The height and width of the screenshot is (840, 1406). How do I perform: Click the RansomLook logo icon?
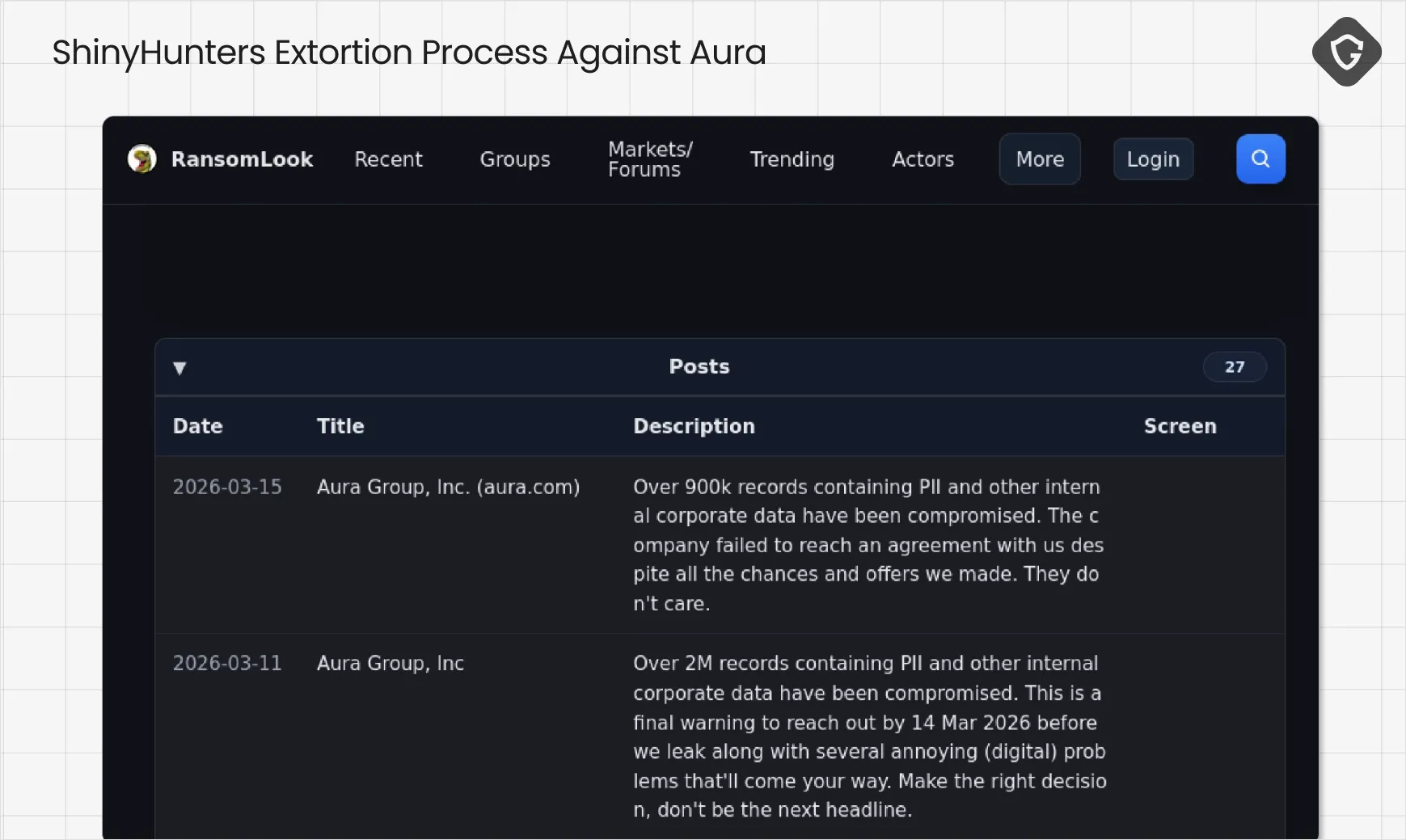tap(142, 159)
